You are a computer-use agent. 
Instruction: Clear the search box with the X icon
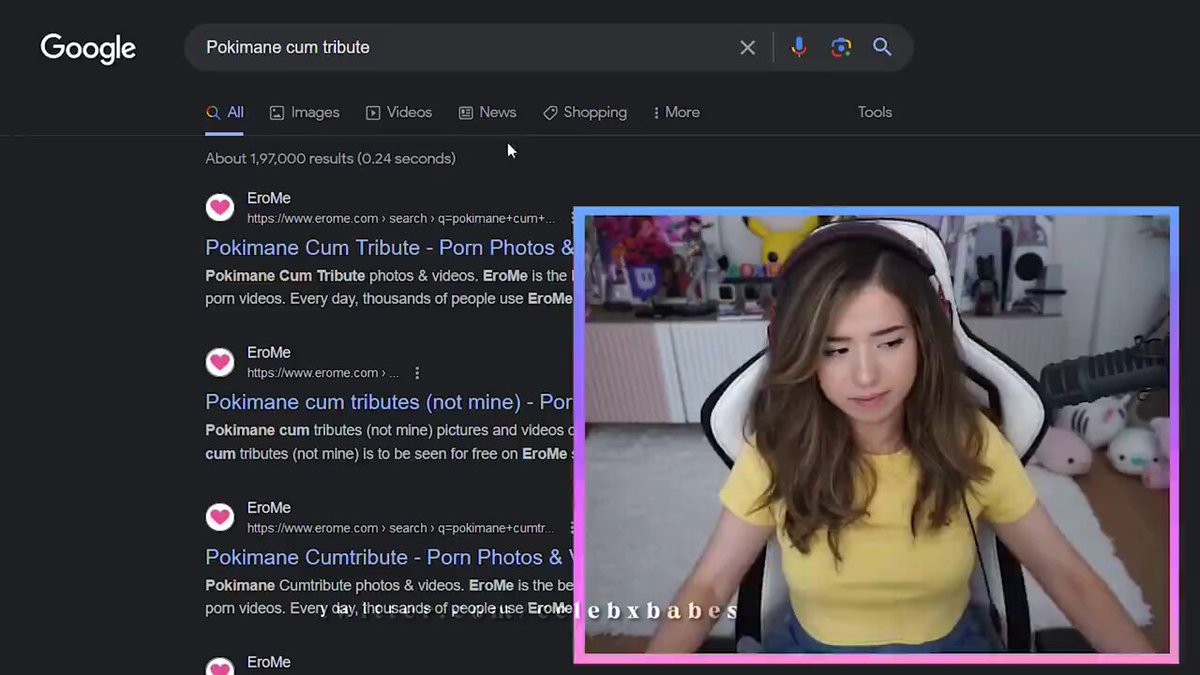coord(747,47)
